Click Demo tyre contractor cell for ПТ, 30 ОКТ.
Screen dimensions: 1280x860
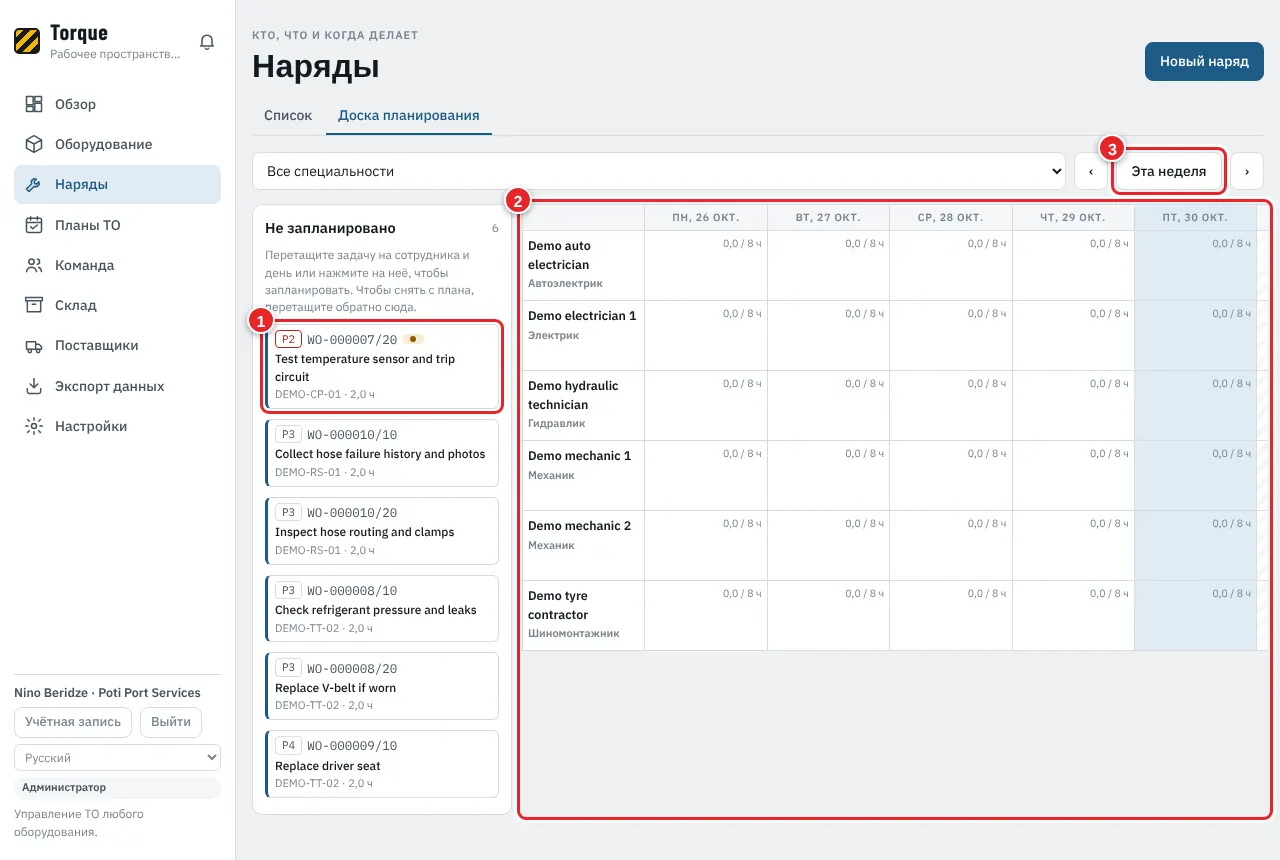point(1195,615)
